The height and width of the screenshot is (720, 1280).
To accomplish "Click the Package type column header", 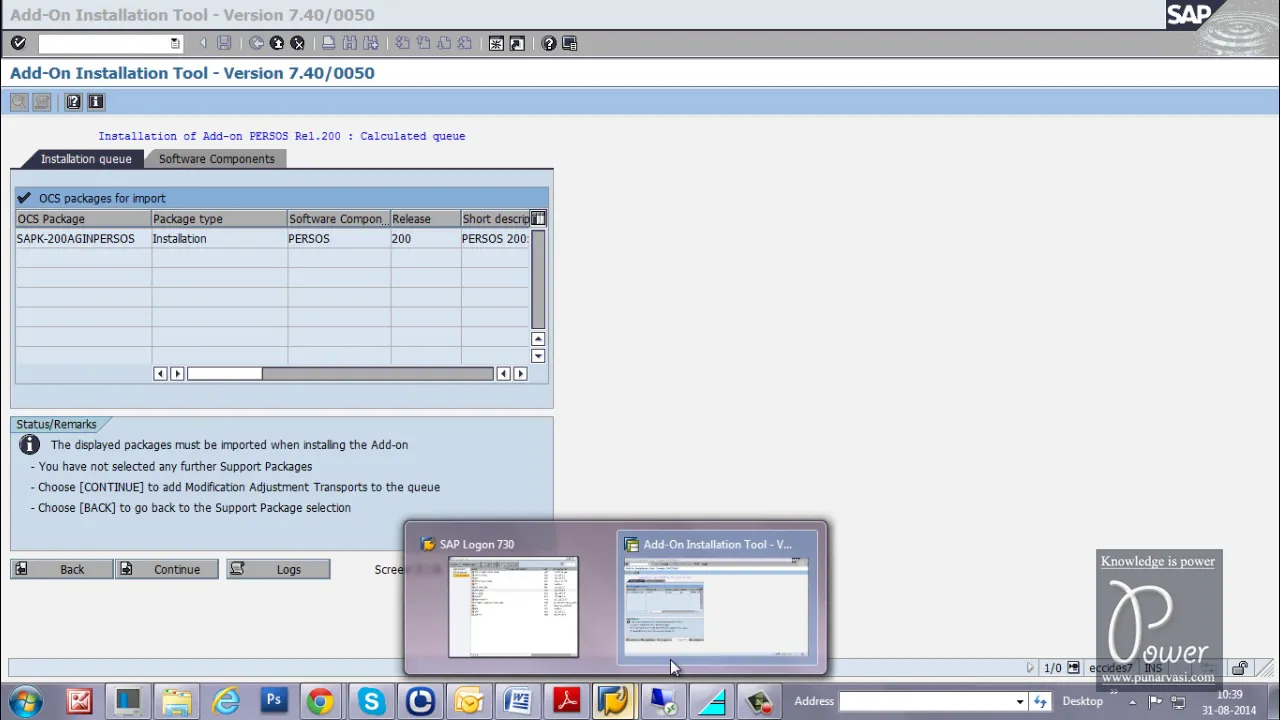I will pos(219,219).
